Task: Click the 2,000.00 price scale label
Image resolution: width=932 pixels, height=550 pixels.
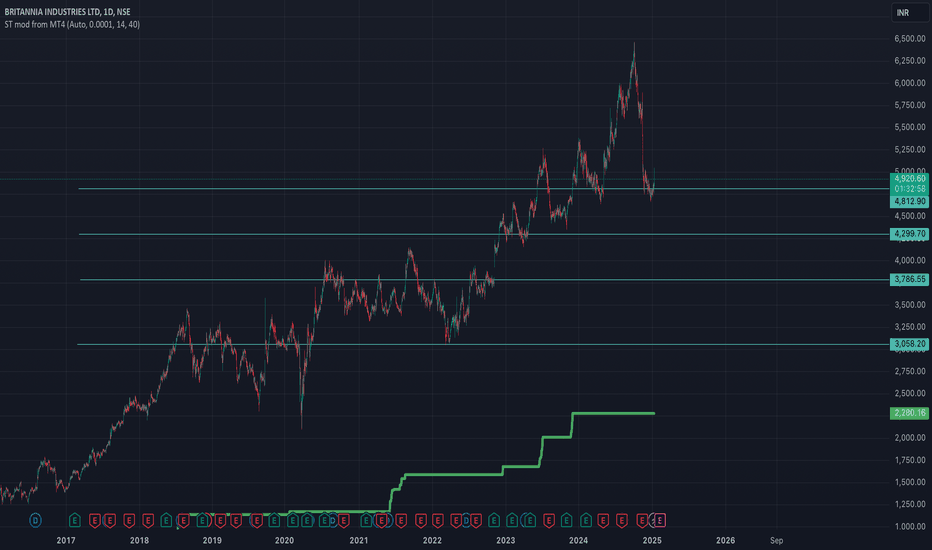Action: point(910,438)
